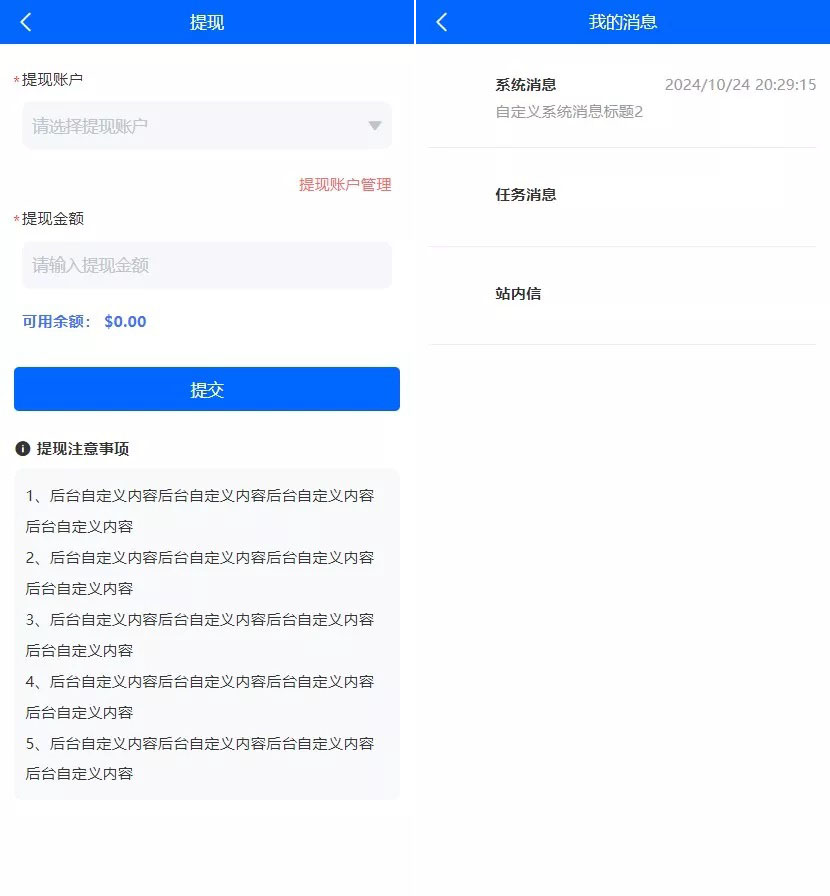Click the 我的消息 page title
The width and height of the screenshot is (830, 896).
click(x=622, y=21)
